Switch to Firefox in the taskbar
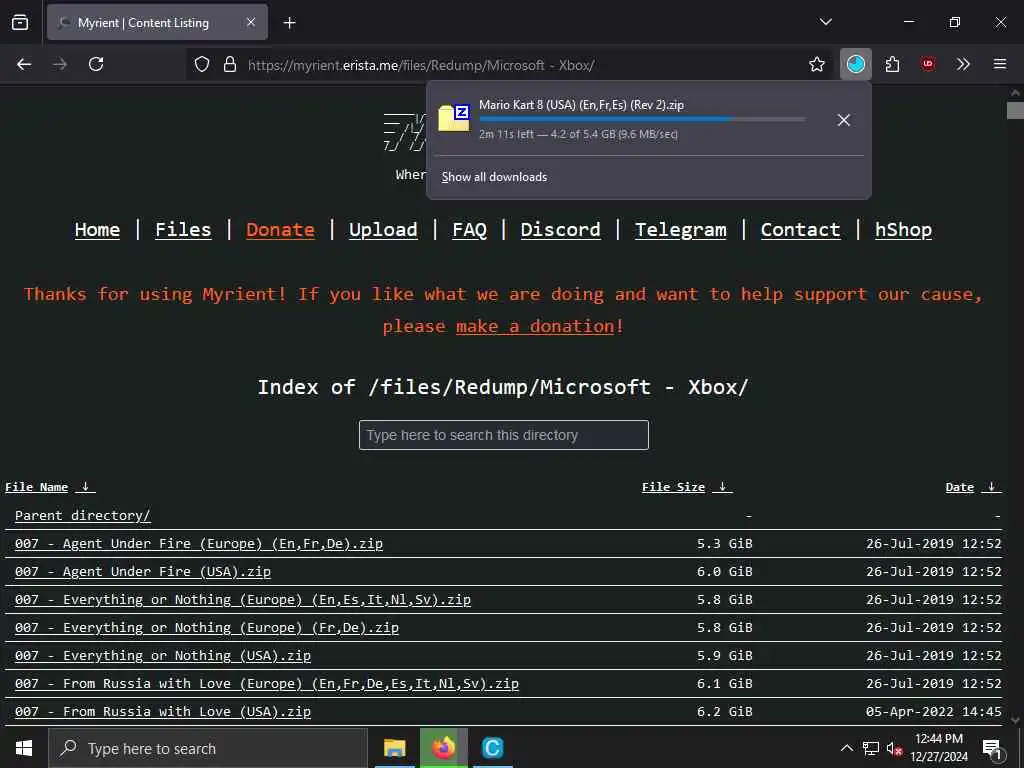 tap(443, 748)
